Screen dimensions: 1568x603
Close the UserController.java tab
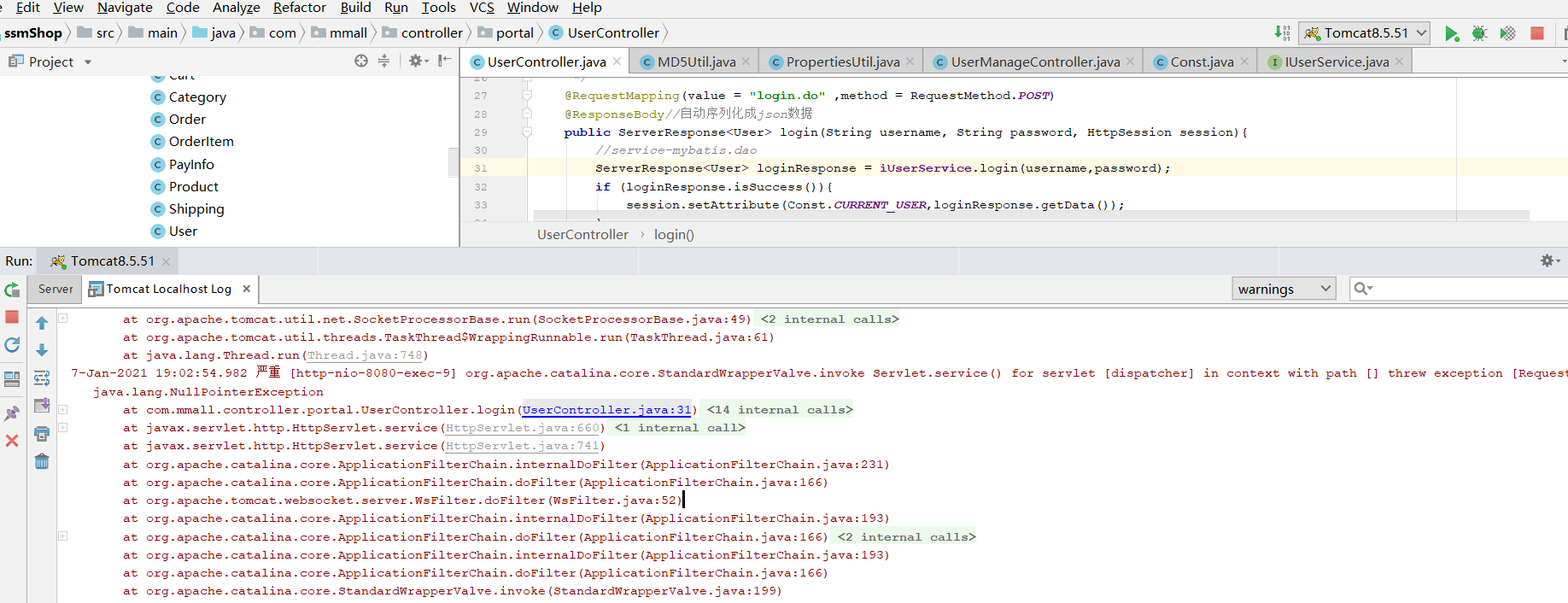pyautogui.click(x=616, y=61)
